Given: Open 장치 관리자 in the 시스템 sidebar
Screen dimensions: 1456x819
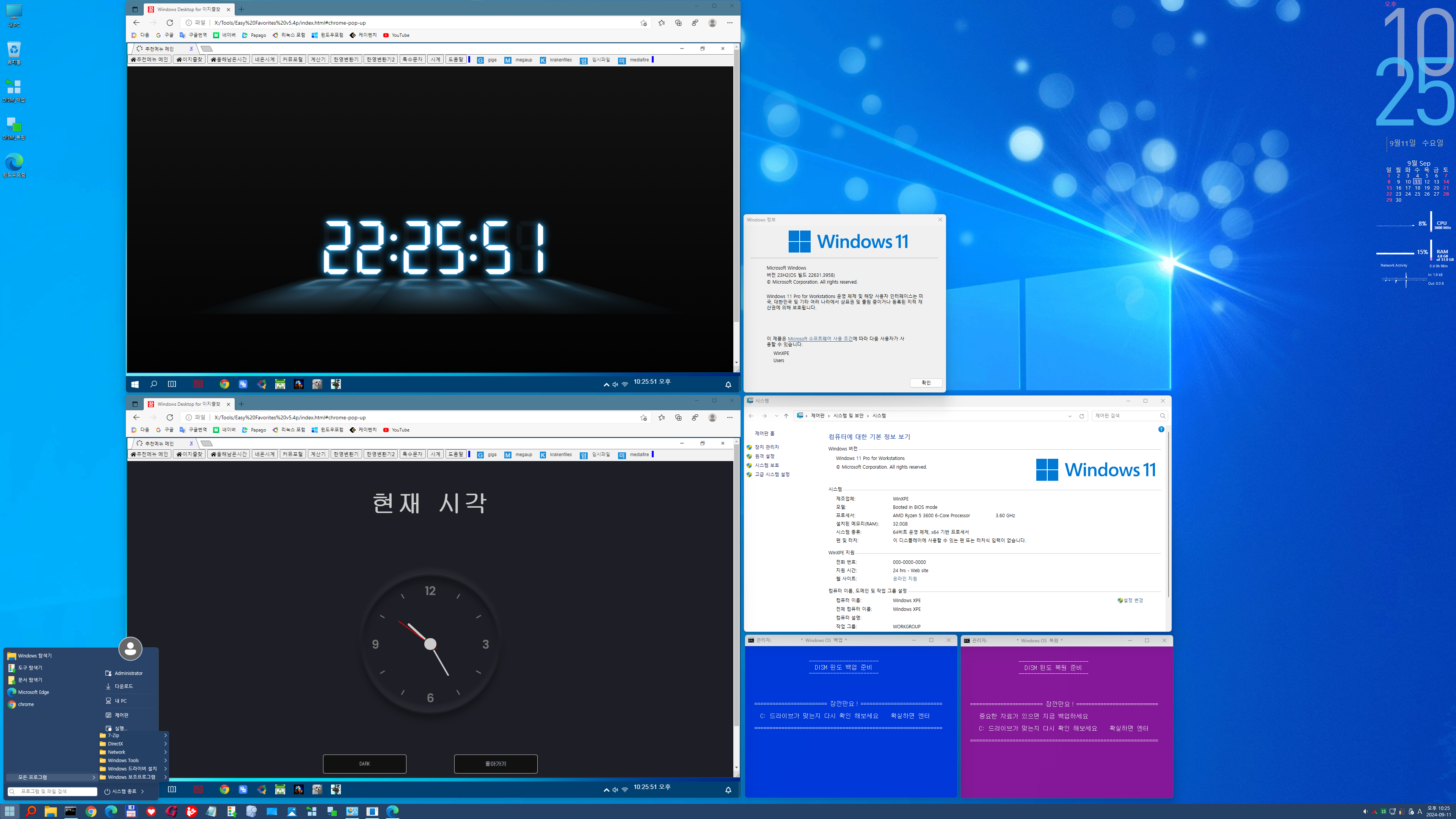Looking at the screenshot, I should click(766, 447).
